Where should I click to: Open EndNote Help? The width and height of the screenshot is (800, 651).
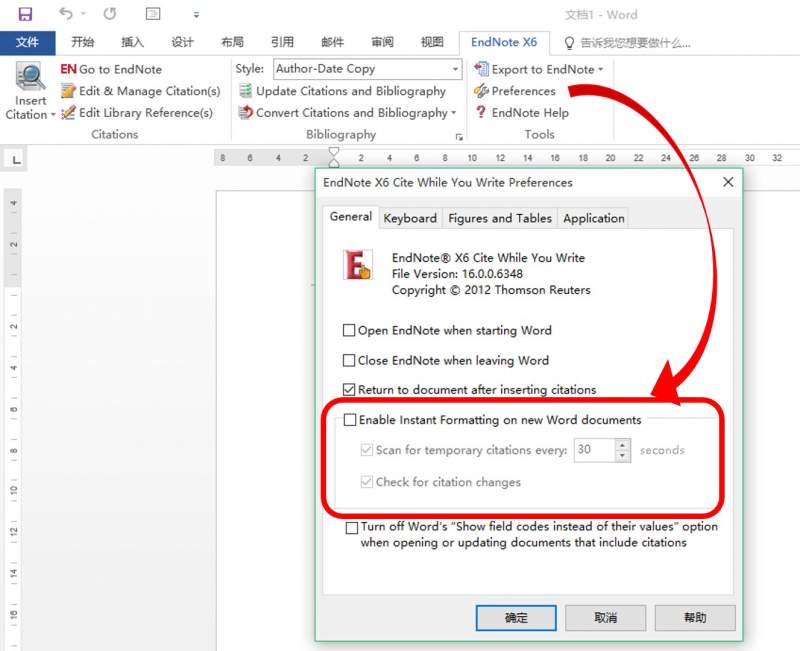521,113
